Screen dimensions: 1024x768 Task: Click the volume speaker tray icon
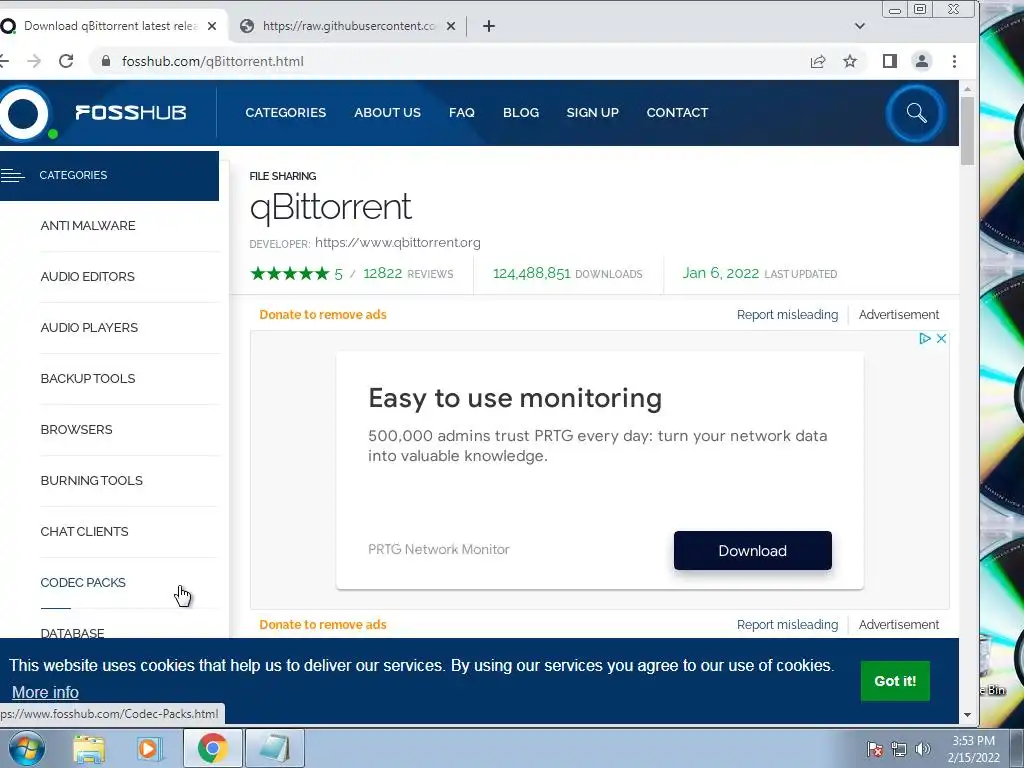point(922,749)
